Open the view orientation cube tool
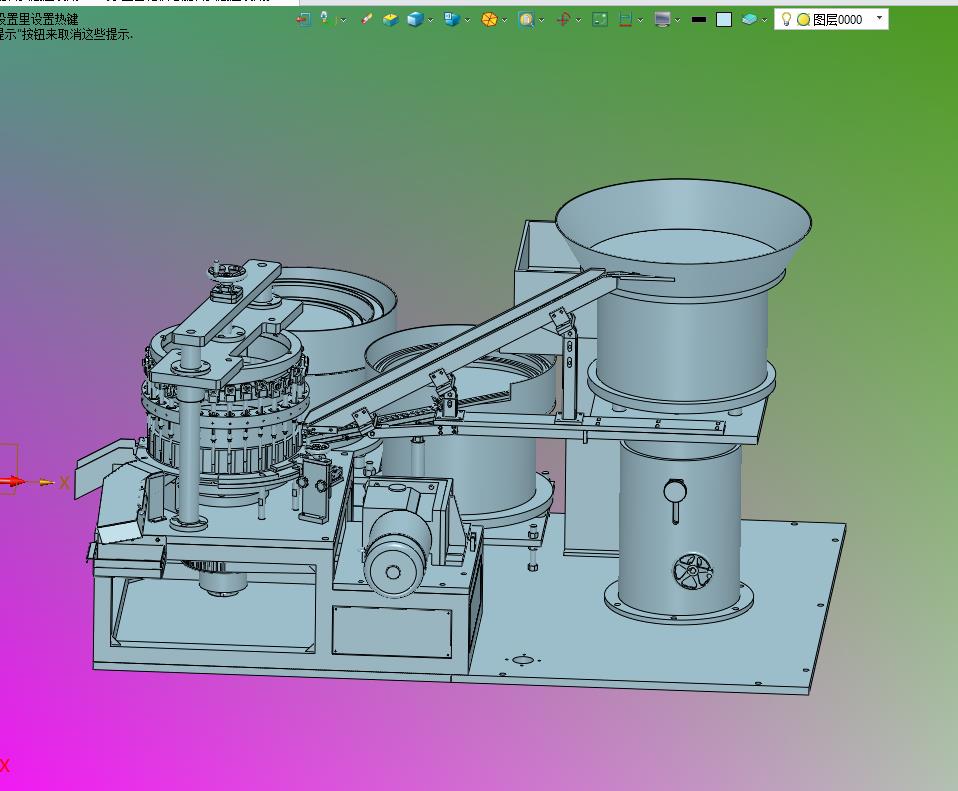 point(451,19)
